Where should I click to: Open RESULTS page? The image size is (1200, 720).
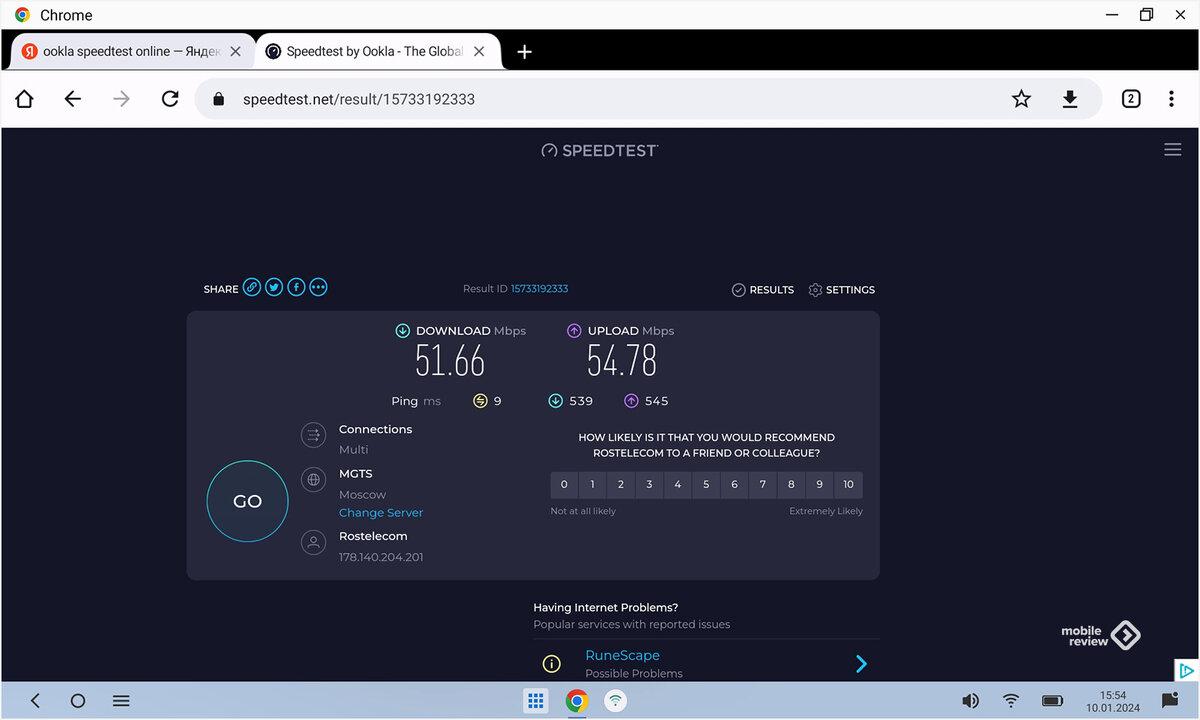pos(762,290)
